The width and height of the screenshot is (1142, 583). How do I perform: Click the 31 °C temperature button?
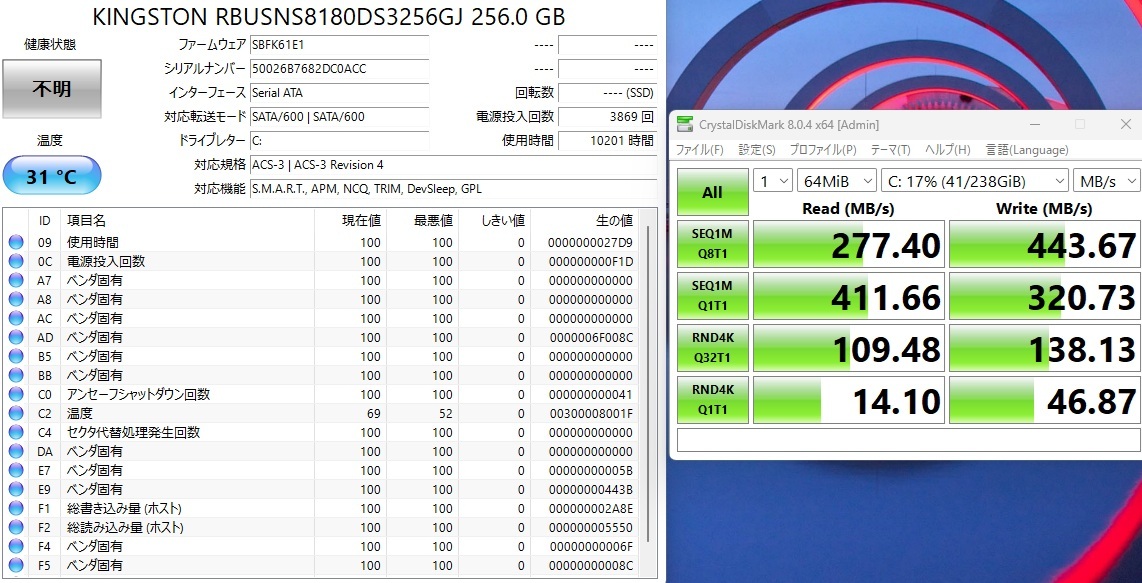[x=52, y=175]
